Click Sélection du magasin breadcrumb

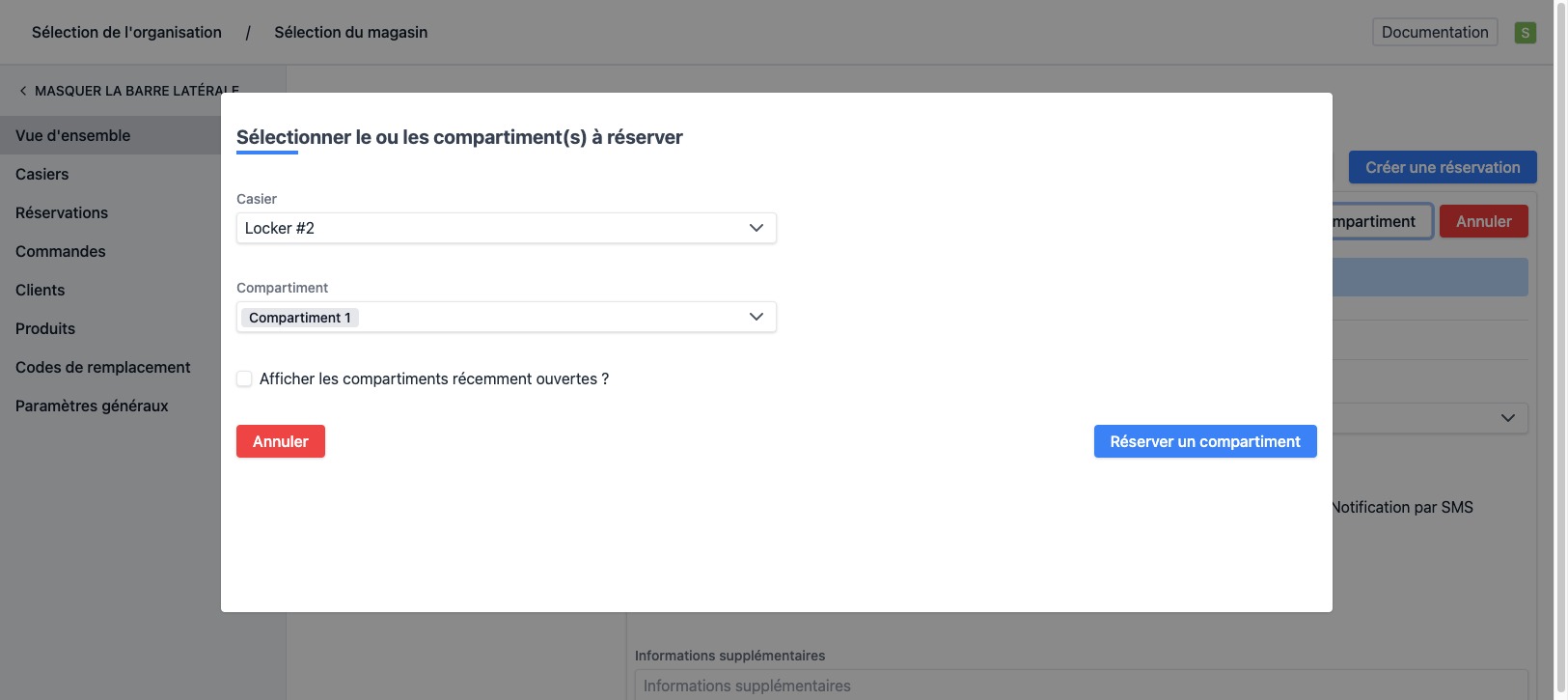coord(351,33)
